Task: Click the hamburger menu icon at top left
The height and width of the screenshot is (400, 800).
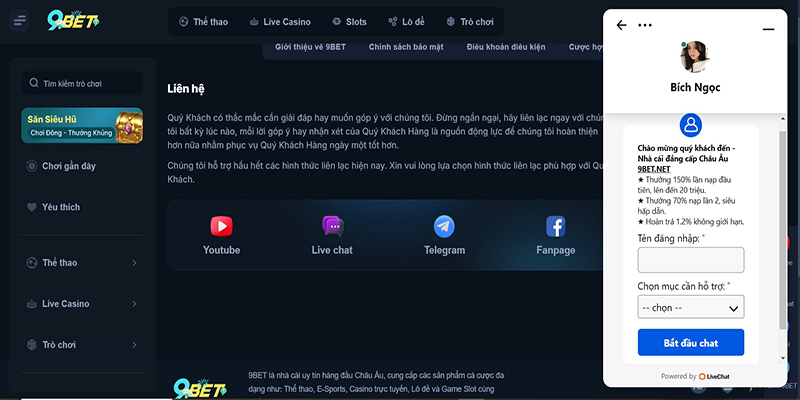Action: point(20,22)
